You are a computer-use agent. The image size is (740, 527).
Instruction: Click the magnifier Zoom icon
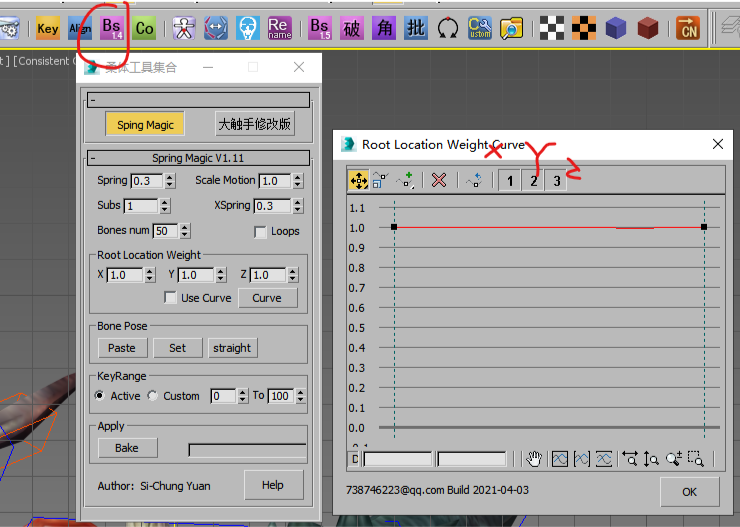click(673, 459)
